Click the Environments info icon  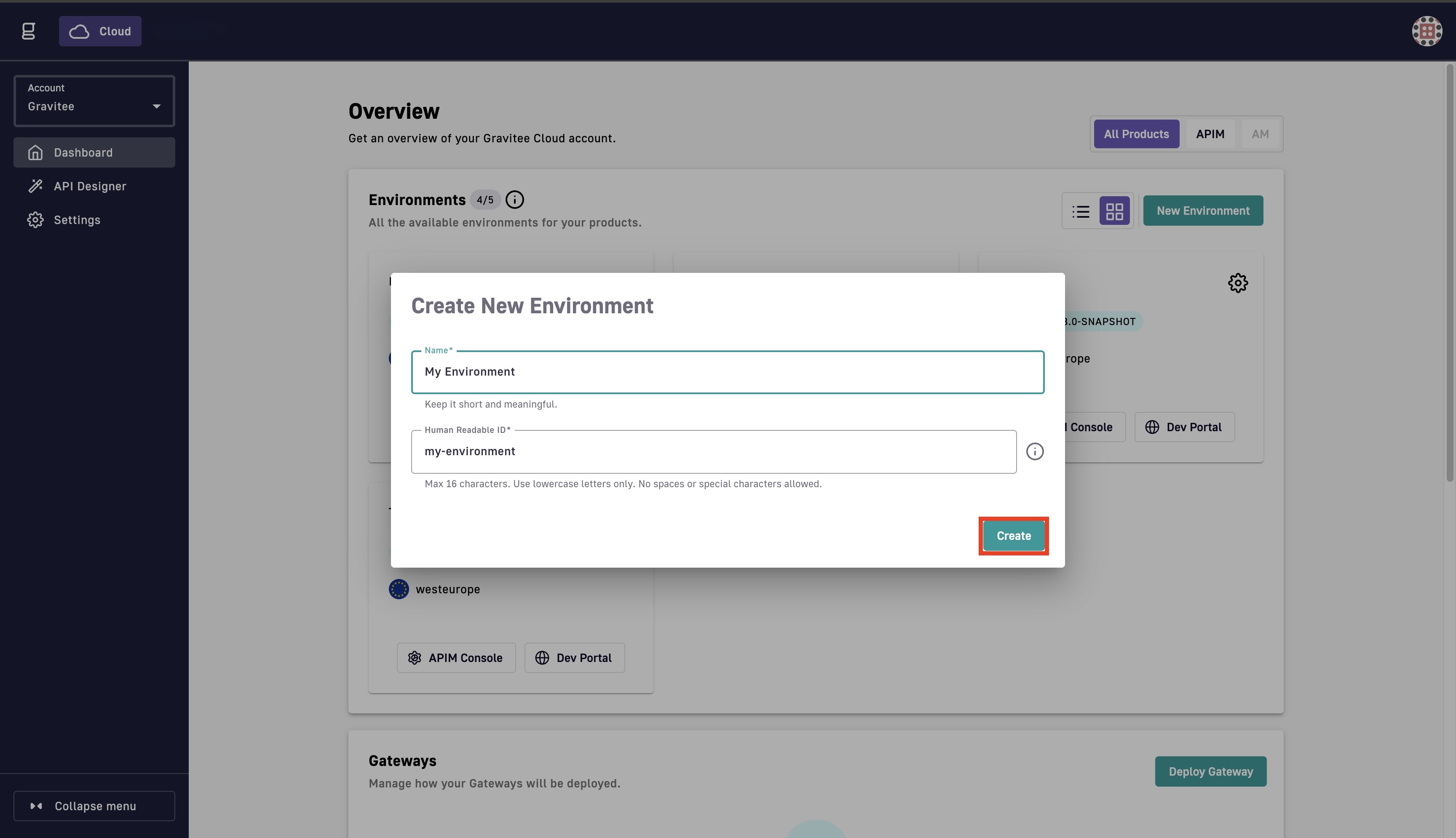click(x=514, y=200)
